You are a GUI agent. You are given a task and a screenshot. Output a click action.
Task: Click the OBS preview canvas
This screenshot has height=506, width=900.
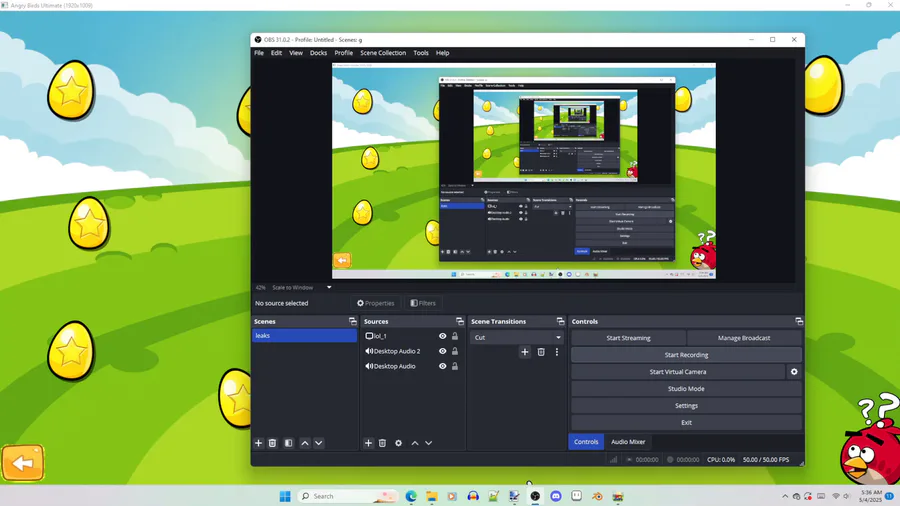[x=523, y=171]
